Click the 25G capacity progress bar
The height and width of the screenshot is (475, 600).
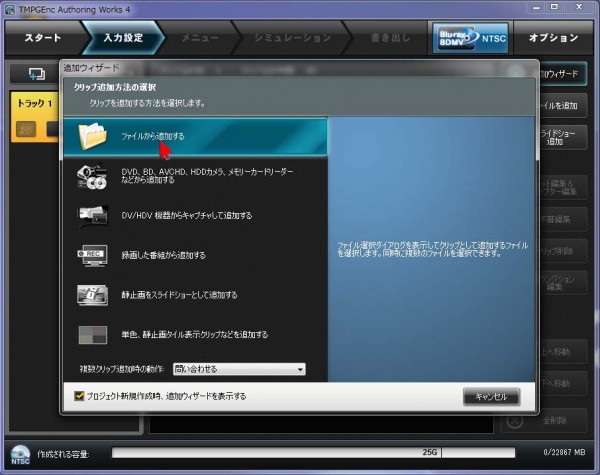[313, 452]
